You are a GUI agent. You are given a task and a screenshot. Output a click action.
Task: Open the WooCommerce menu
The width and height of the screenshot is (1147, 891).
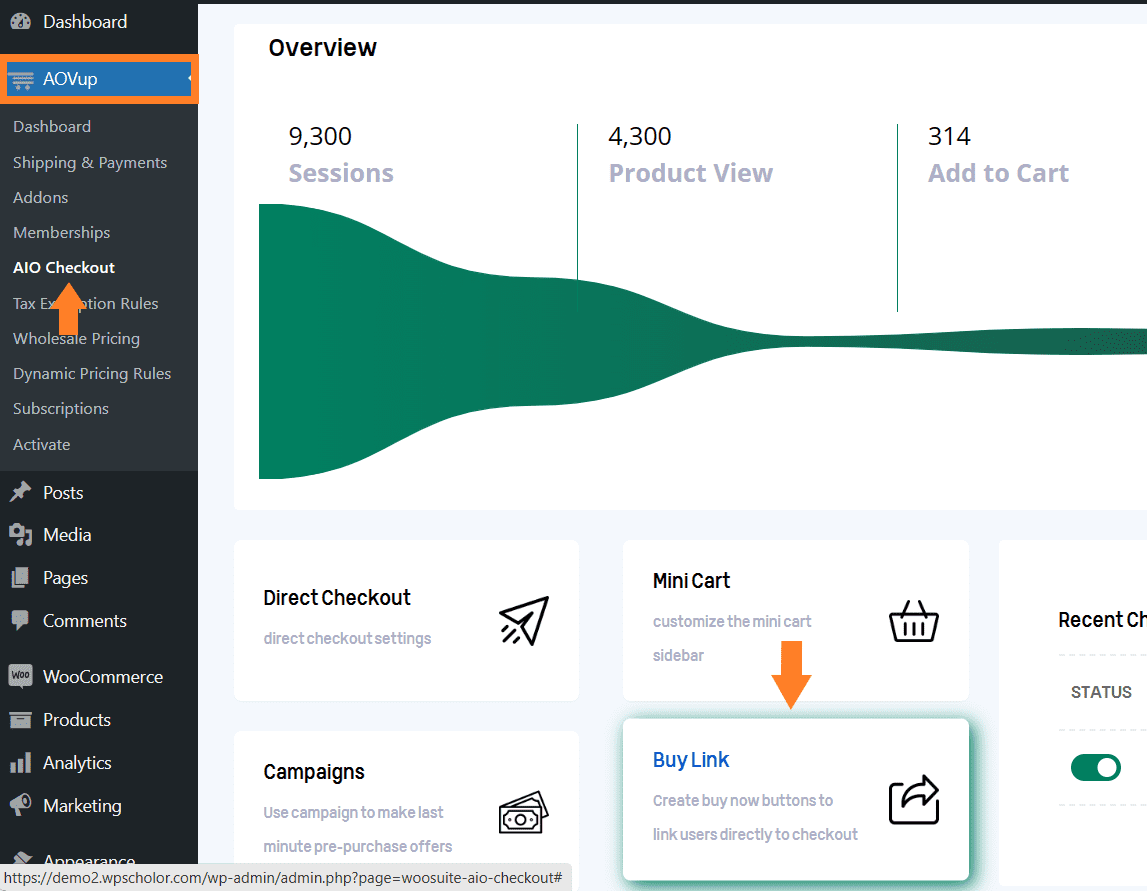pos(103,677)
